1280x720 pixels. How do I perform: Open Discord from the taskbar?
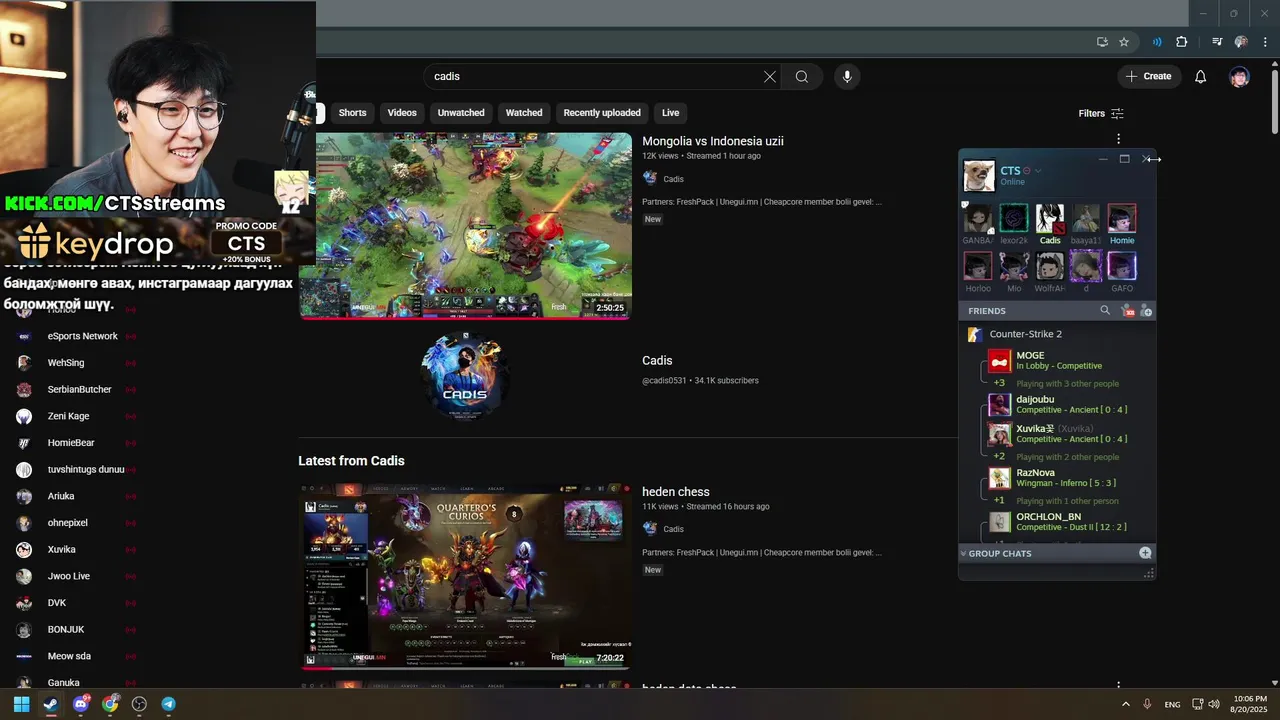(80, 704)
